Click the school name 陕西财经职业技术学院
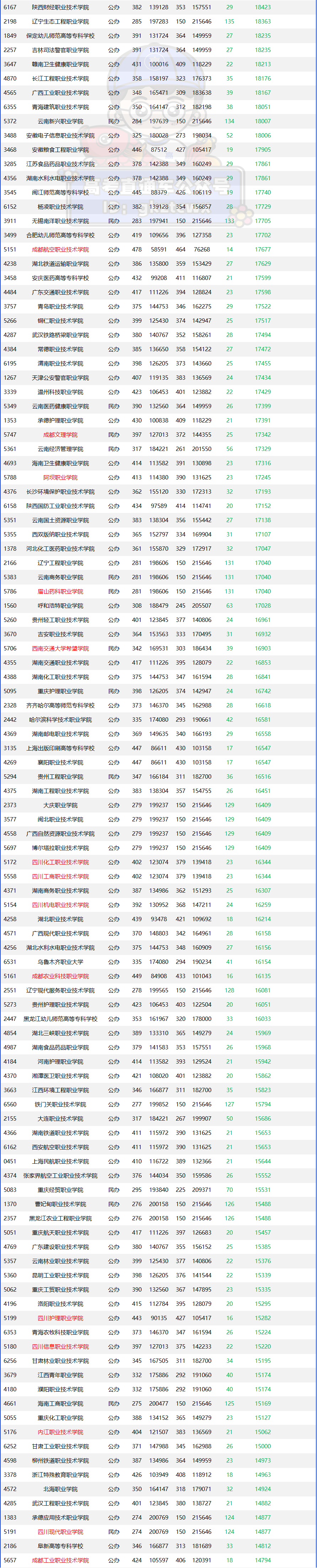This screenshot has width=317, height=1568. tap(60, 7)
